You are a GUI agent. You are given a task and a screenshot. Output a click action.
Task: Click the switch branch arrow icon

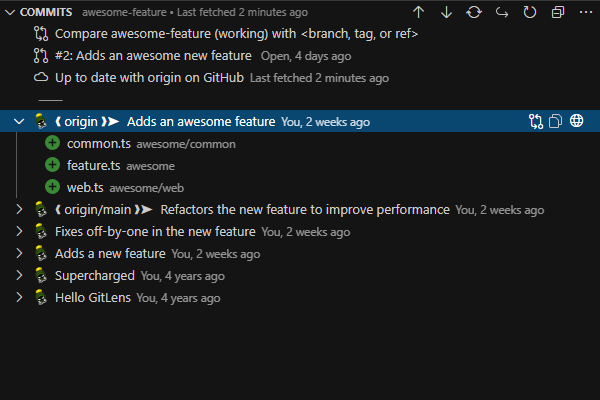(x=501, y=12)
